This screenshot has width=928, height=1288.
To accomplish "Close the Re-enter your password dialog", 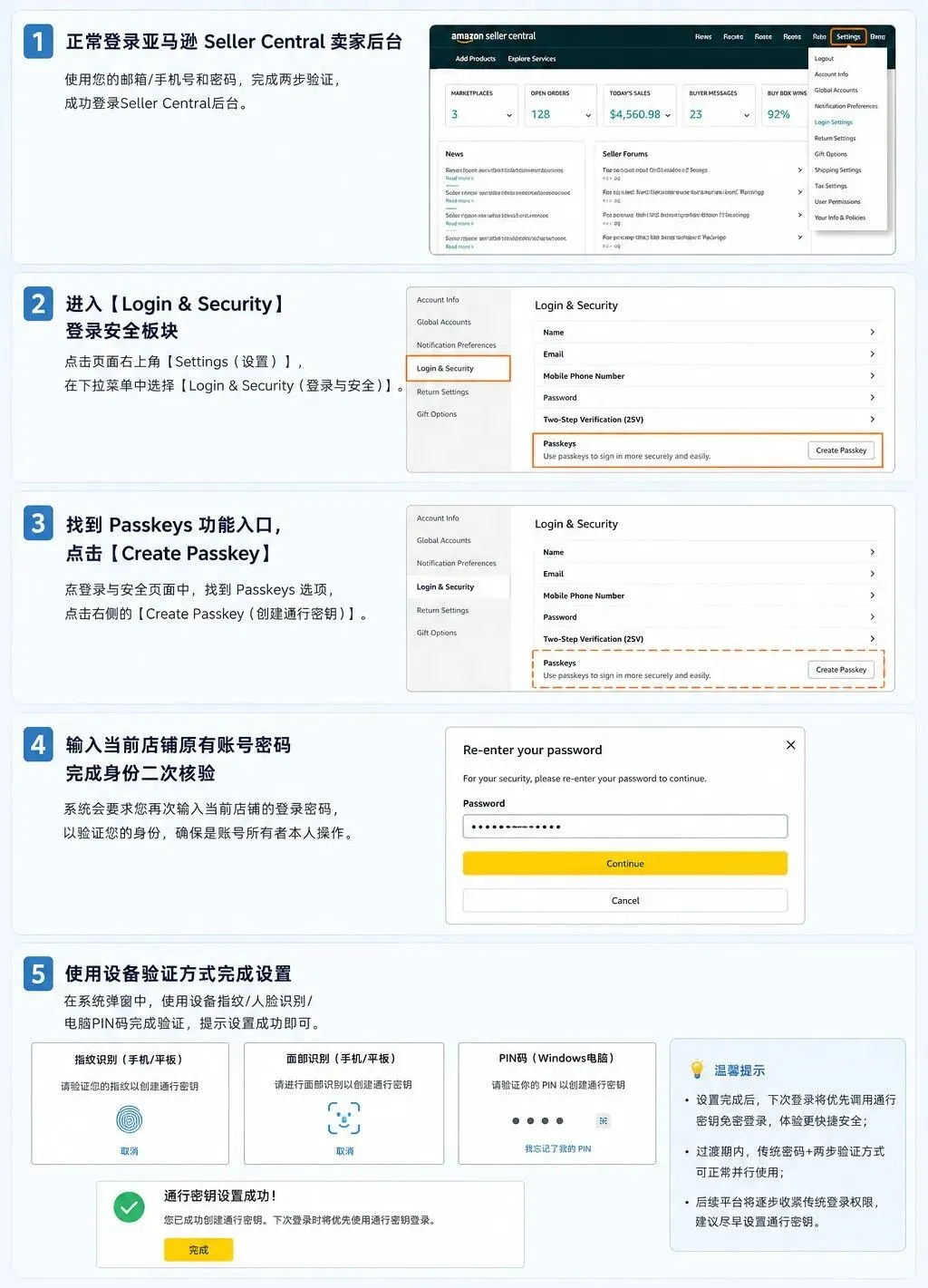I will click(790, 745).
